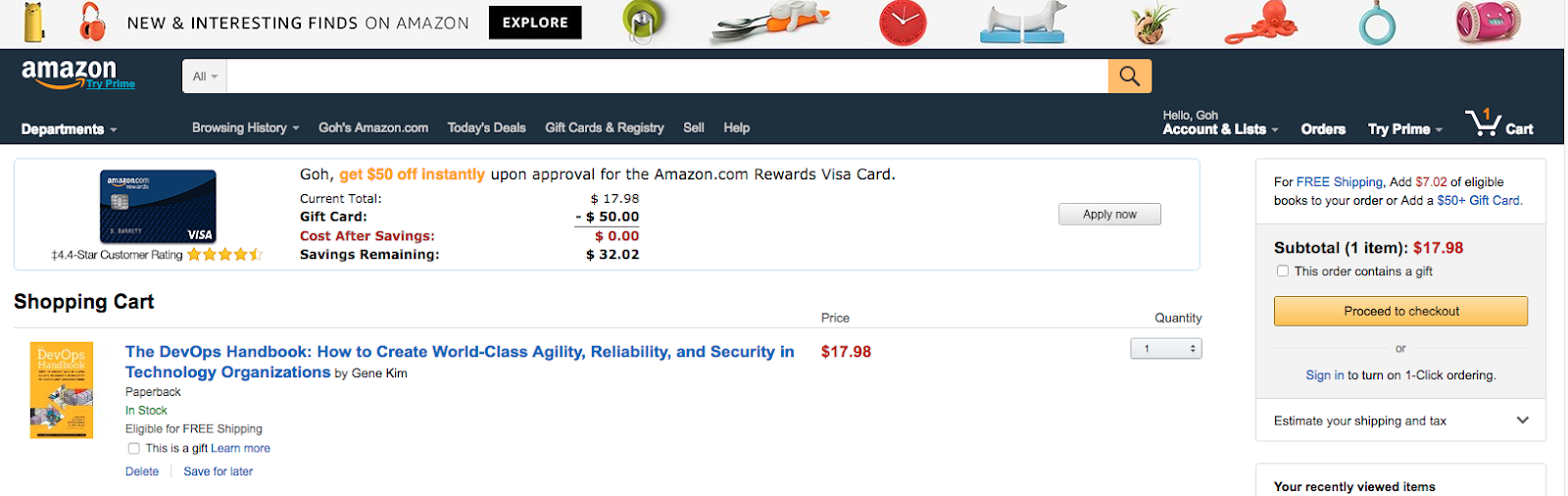Open Today's Deals
This screenshot has width=1568, height=496.
[486, 128]
